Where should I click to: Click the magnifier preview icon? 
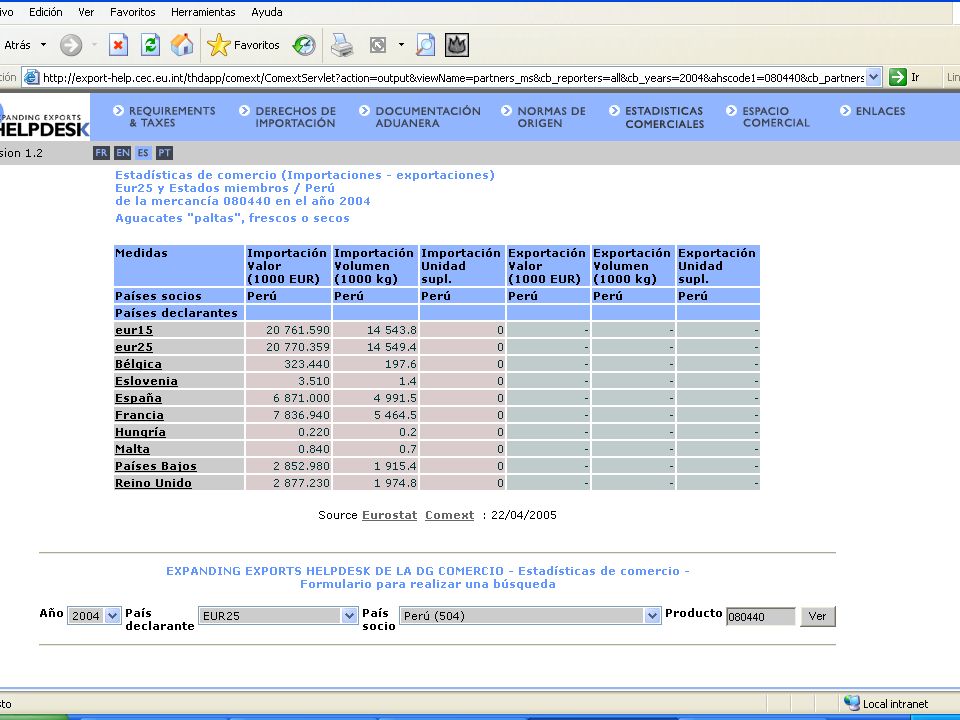(x=425, y=45)
